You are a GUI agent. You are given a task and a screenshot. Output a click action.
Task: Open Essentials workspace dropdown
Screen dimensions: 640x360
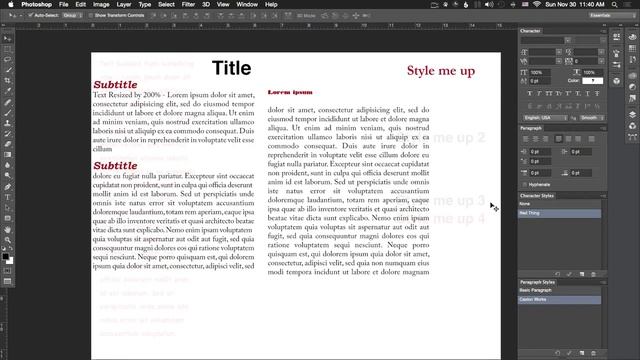tap(612, 16)
